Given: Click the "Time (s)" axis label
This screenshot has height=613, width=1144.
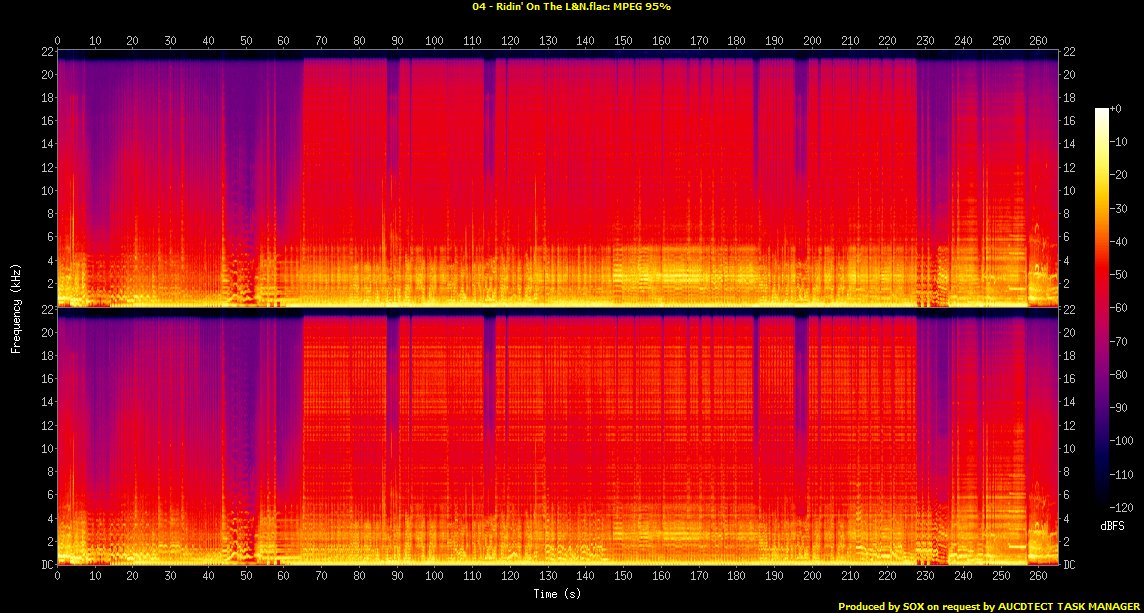Looking at the screenshot, I should pos(557,594).
